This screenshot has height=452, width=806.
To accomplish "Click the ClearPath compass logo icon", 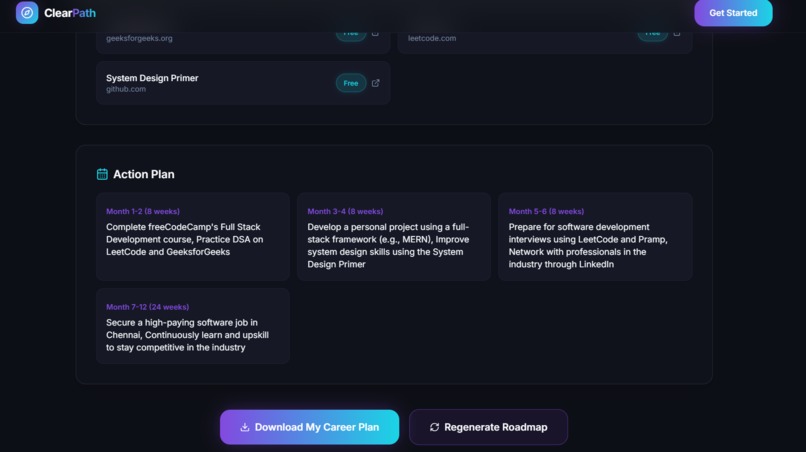I will (27, 12).
